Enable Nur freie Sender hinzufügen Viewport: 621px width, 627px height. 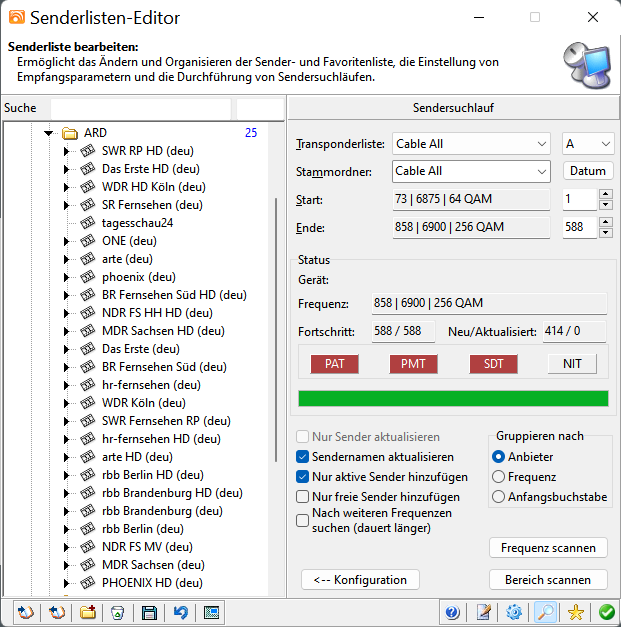tap(303, 496)
